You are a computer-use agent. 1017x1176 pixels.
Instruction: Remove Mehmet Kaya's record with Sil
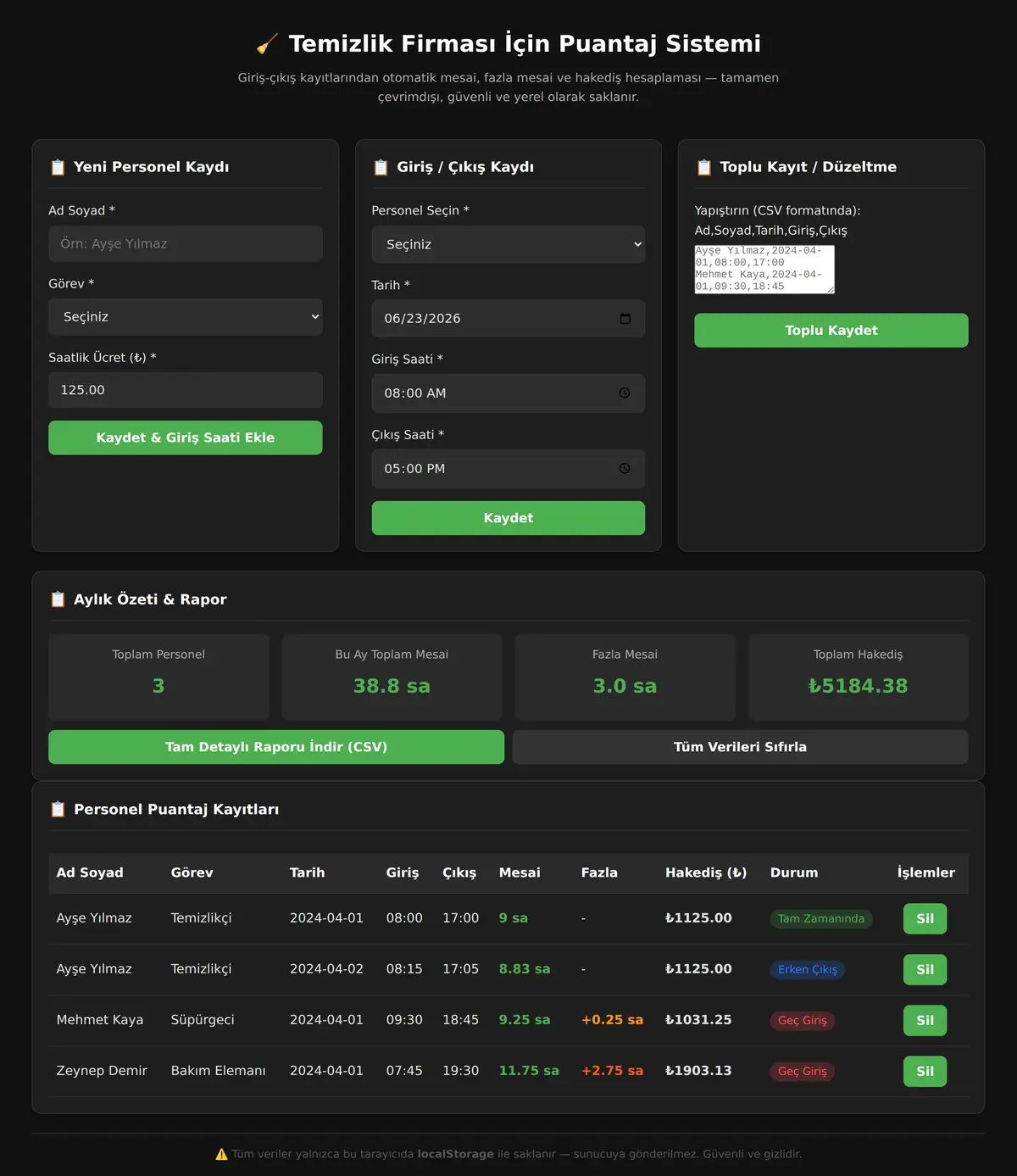click(x=925, y=1021)
